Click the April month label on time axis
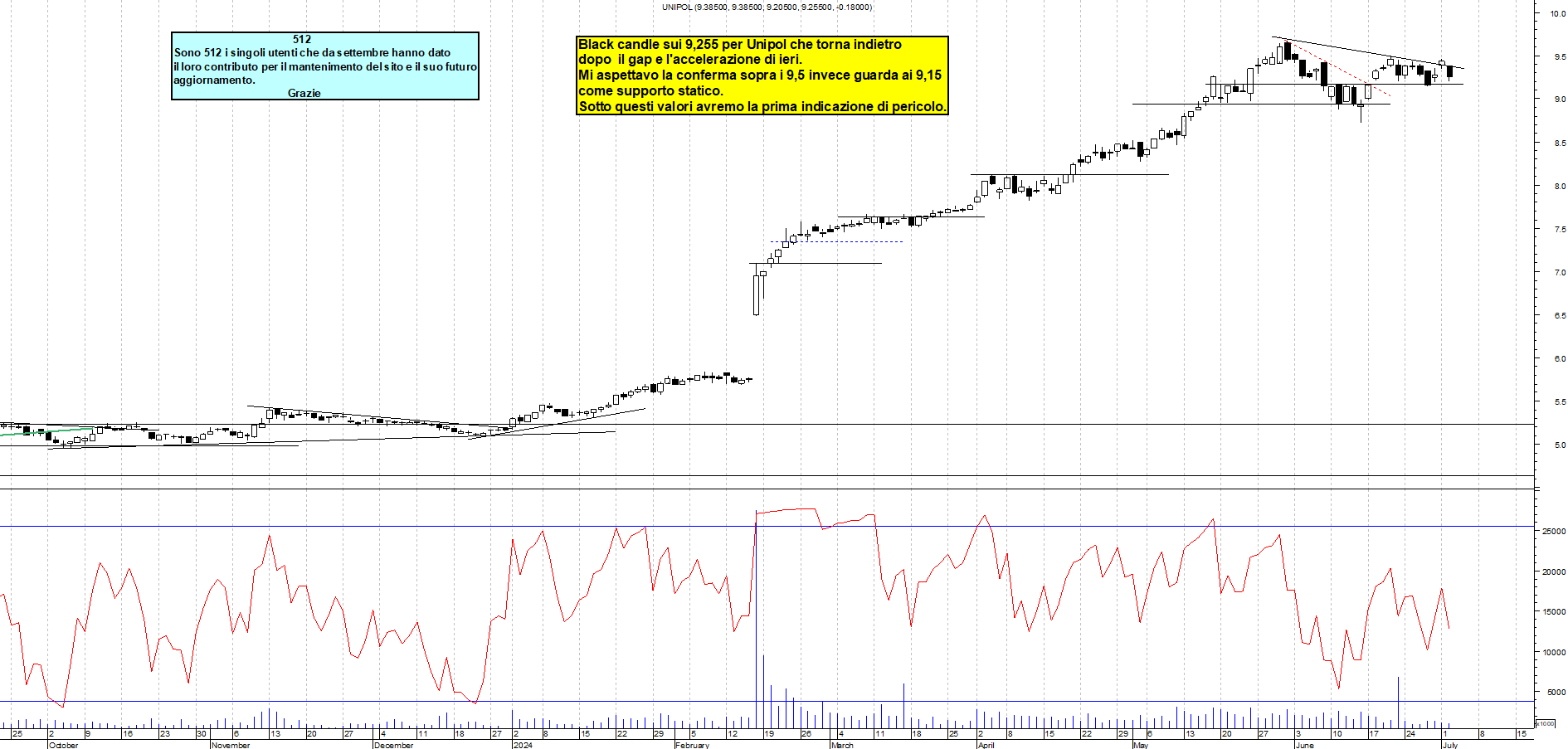The width and height of the screenshot is (1568, 749). (986, 745)
